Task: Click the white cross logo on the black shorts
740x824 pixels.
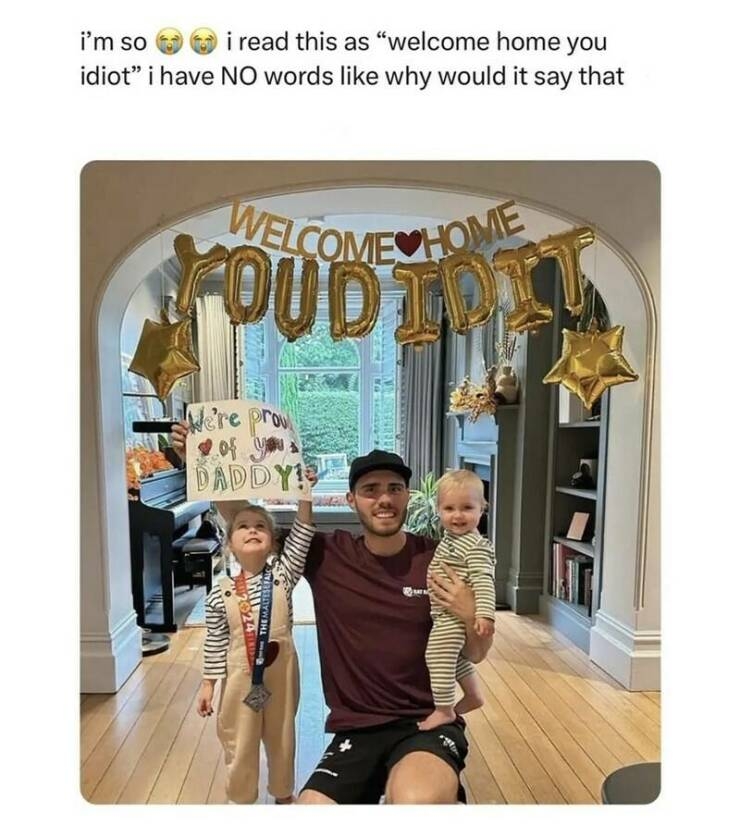Action: pyautogui.click(x=344, y=747)
